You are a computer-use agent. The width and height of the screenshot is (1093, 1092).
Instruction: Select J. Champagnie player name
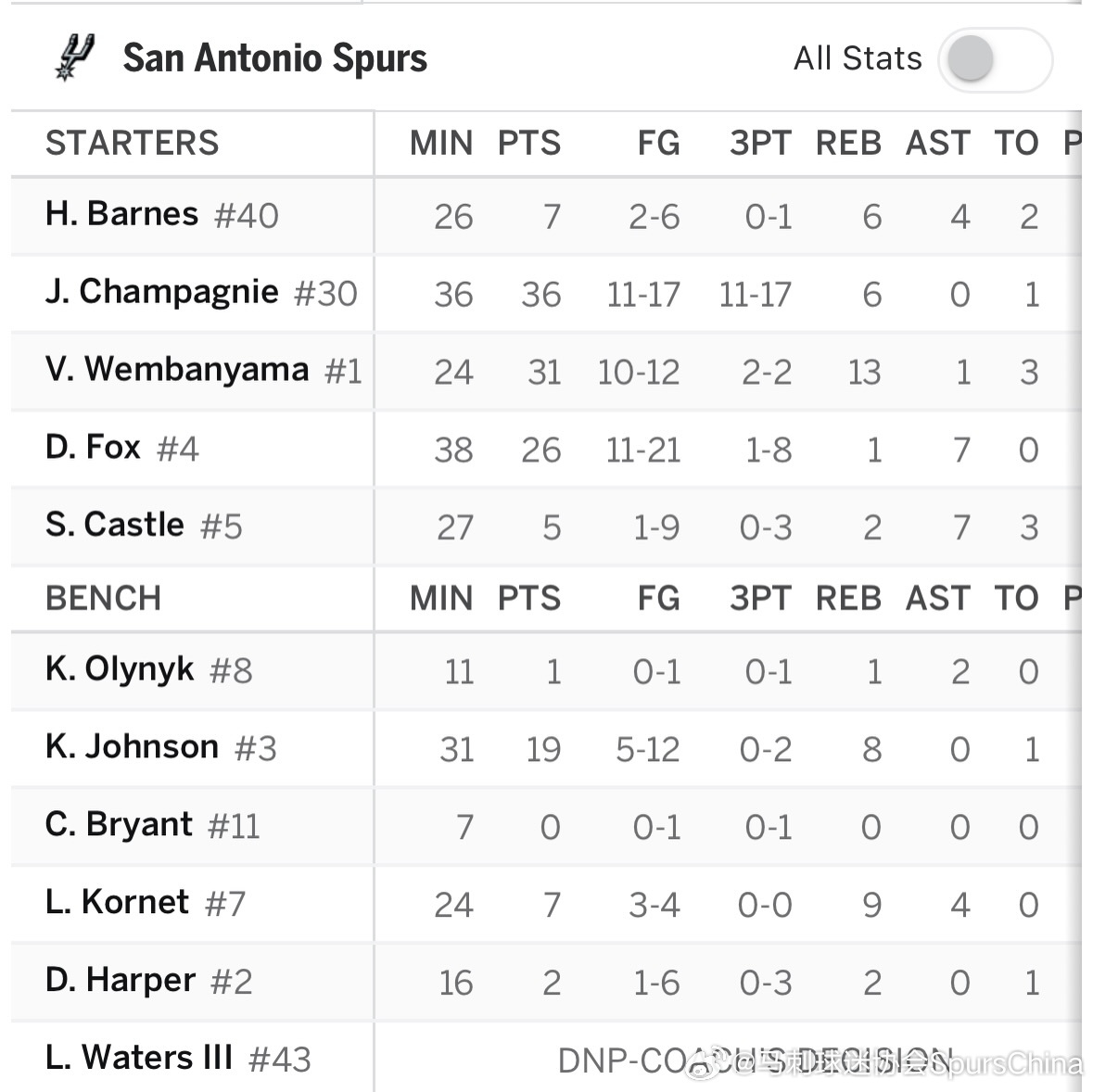coord(161,292)
